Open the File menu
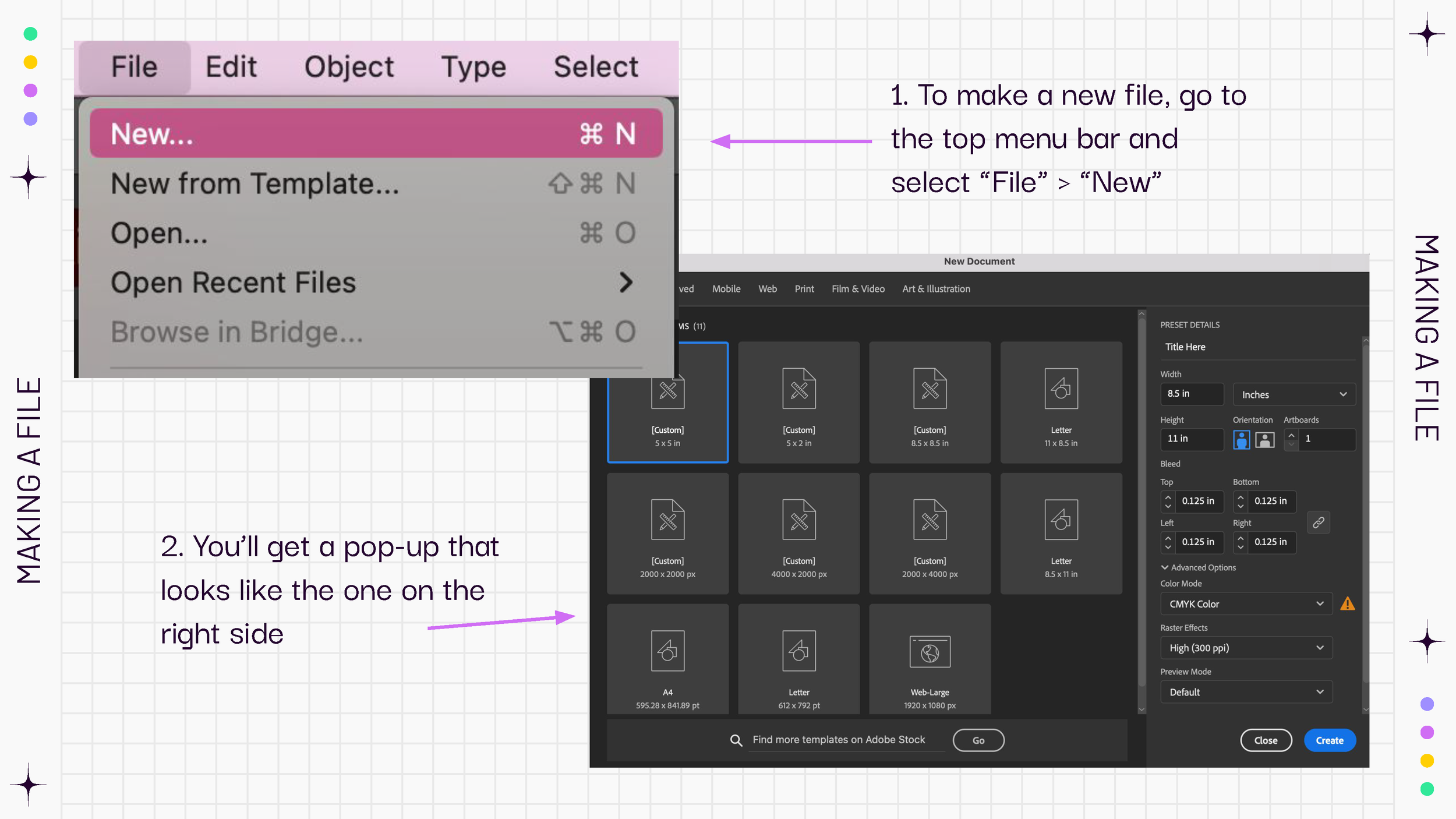The image size is (1456, 819). click(x=133, y=66)
